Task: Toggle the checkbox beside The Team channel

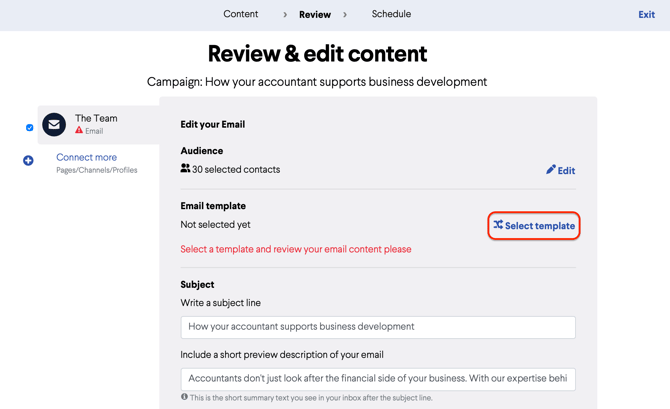Action: point(29,128)
